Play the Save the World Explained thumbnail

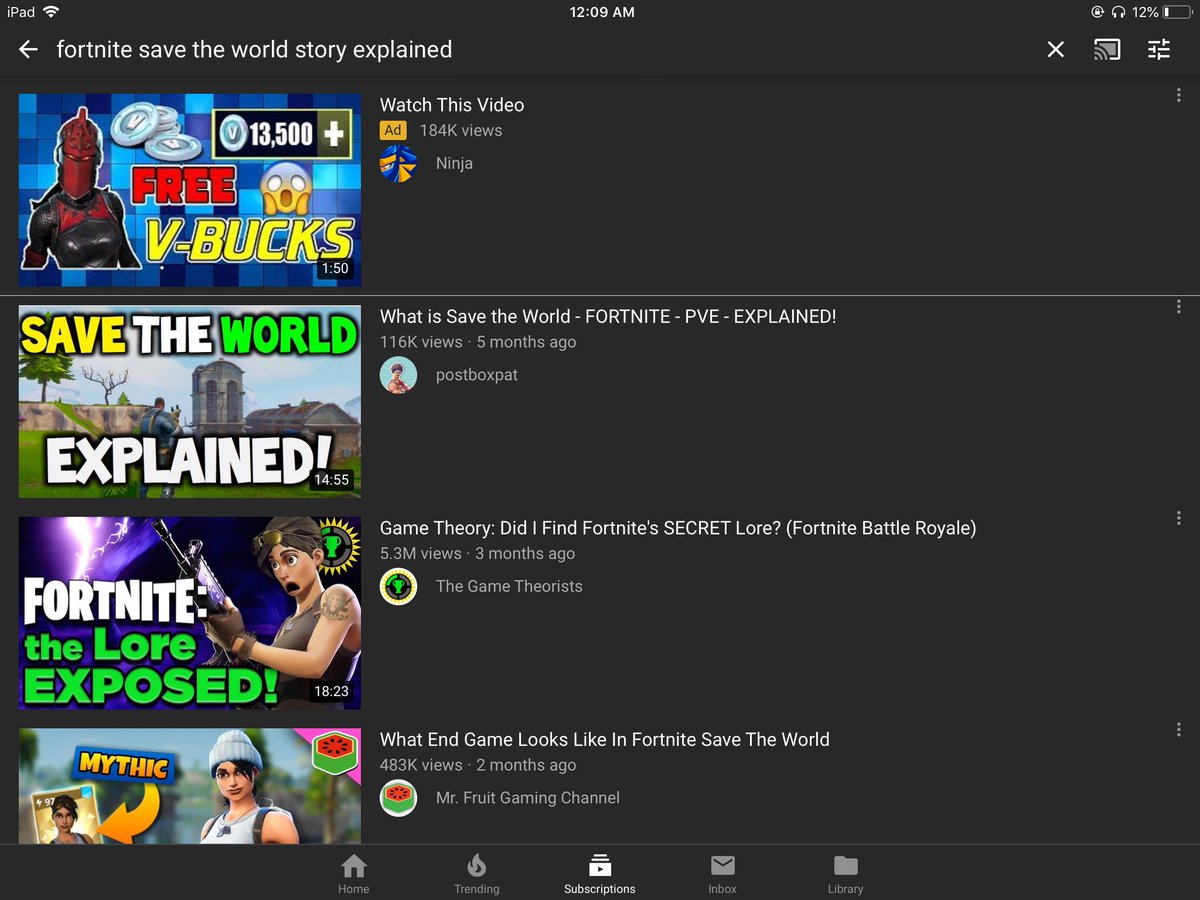tap(190, 402)
